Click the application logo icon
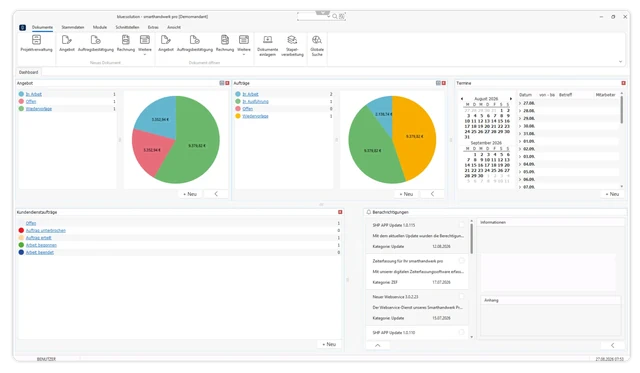This screenshot has height=373, width=640. (22, 27)
